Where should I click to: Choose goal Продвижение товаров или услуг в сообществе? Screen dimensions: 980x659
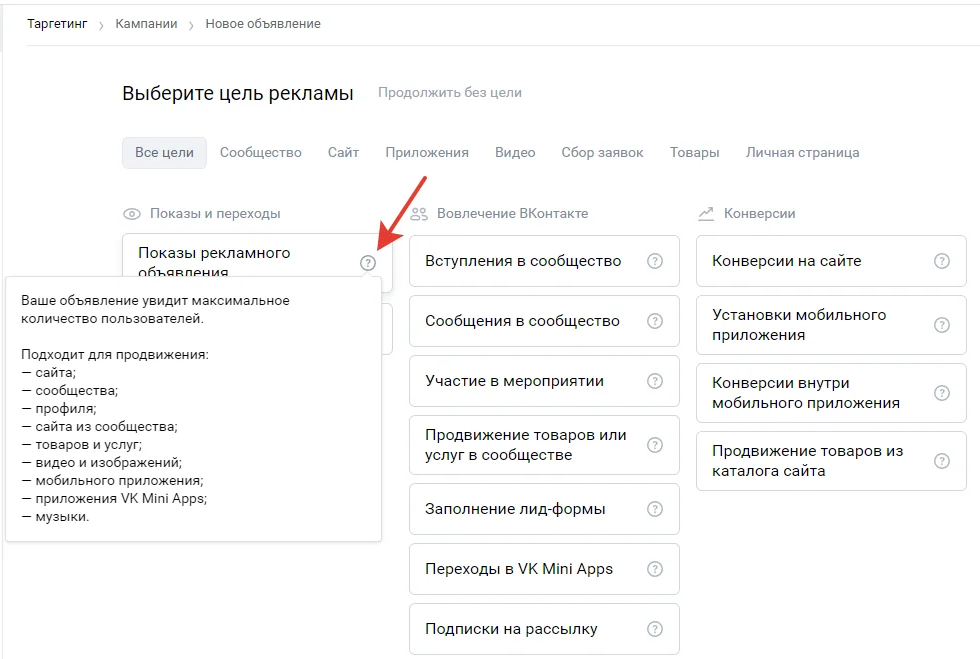pos(544,445)
